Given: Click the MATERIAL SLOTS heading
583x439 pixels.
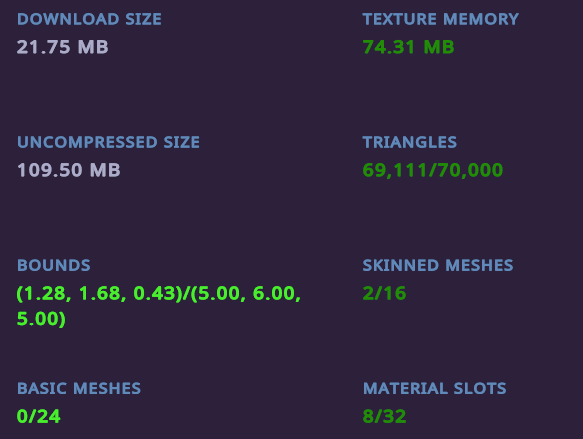Looking at the screenshot, I should tap(435, 388).
